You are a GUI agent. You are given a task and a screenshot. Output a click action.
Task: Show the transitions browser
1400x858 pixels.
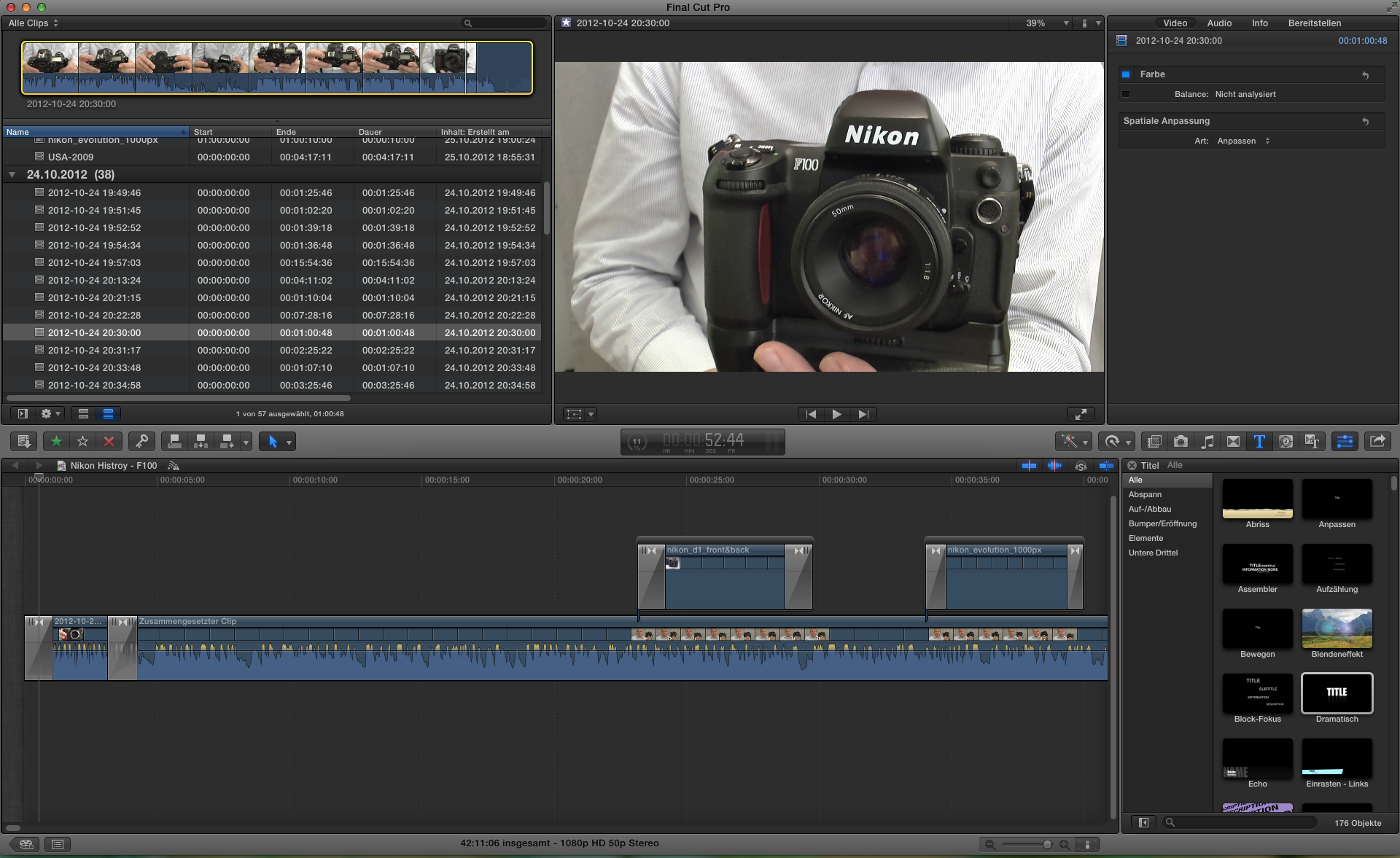[1233, 442]
